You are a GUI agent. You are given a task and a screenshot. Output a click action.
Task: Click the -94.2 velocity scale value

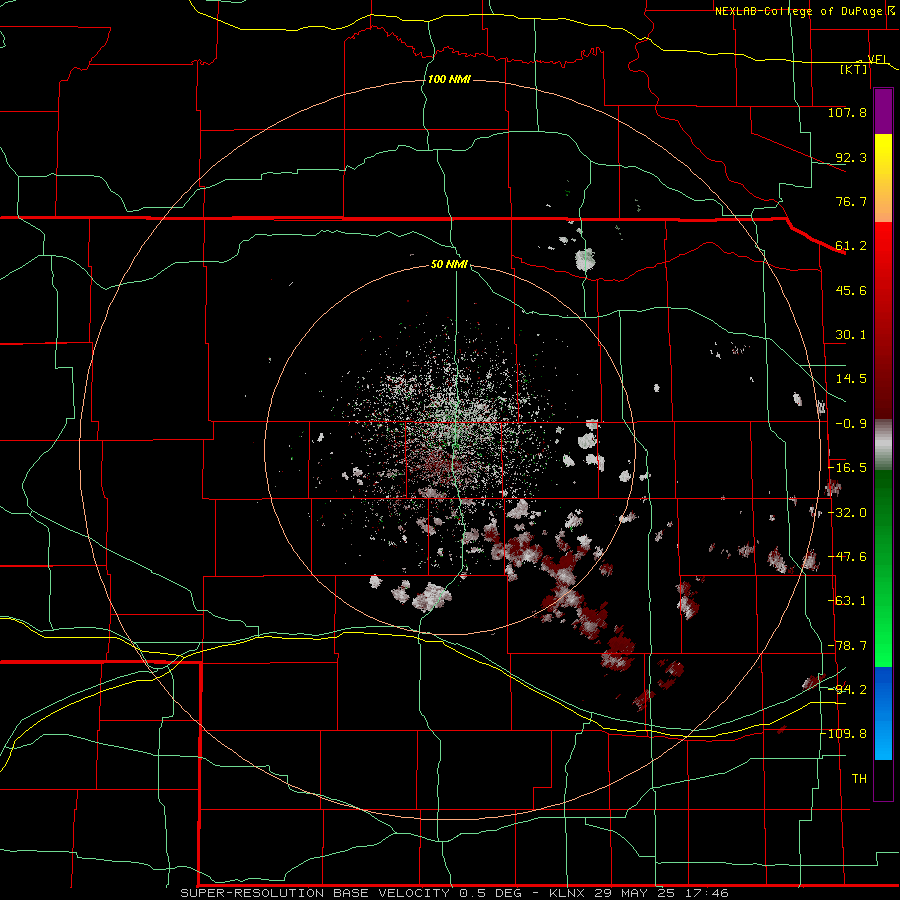[847, 690]
